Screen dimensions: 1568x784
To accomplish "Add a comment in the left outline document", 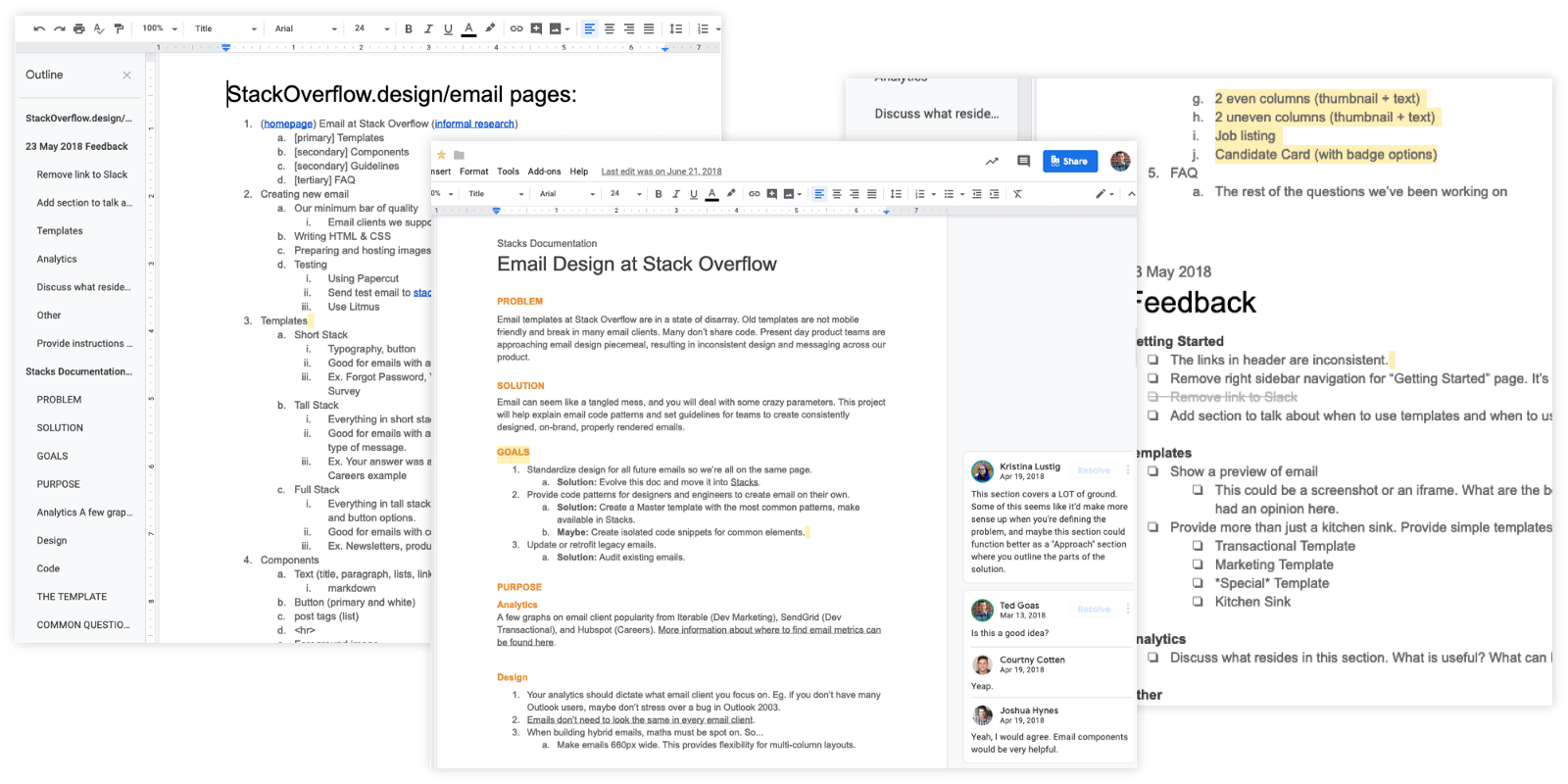I will pos(536,28).
